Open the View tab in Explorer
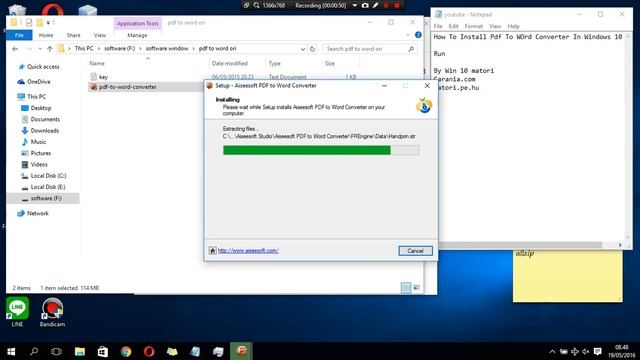640x360 pixels. coord(100,36)
